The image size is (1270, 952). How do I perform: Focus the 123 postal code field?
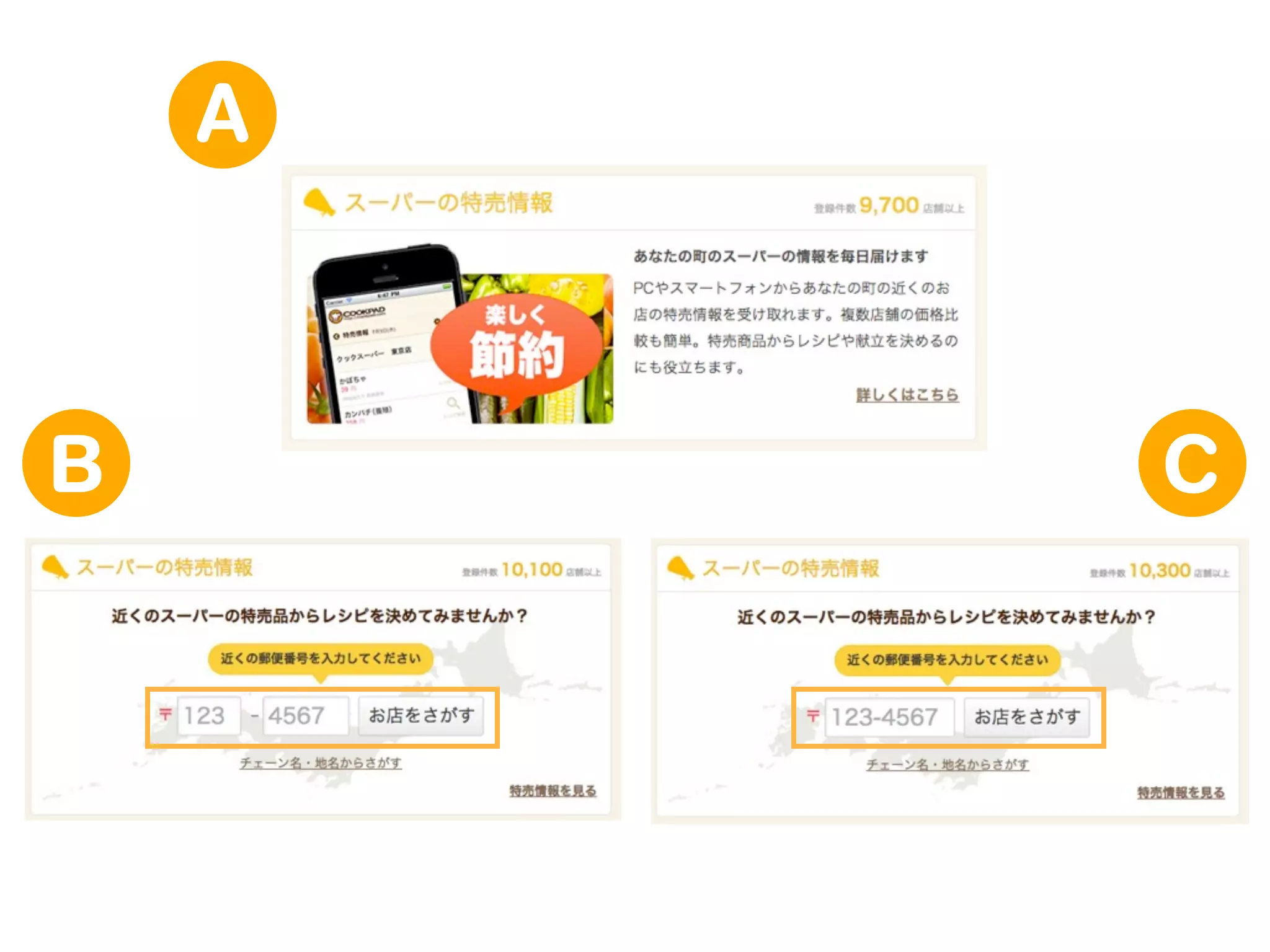pos(209,716)
